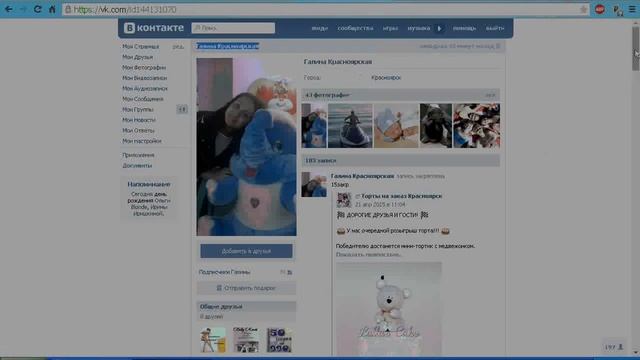Open 'Мои Друзья' in the sidebar
The image size is (640, 360).
click(138, 57)
